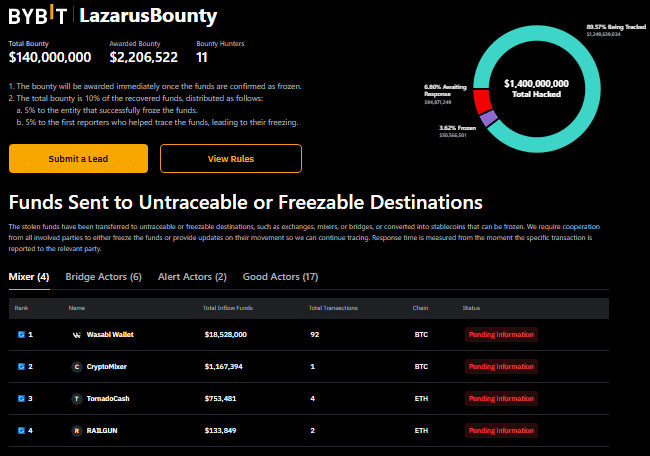Click the Wasabi Wallet logo icon
This screenshot has height=456, width=650.
[x=77, y=334]
